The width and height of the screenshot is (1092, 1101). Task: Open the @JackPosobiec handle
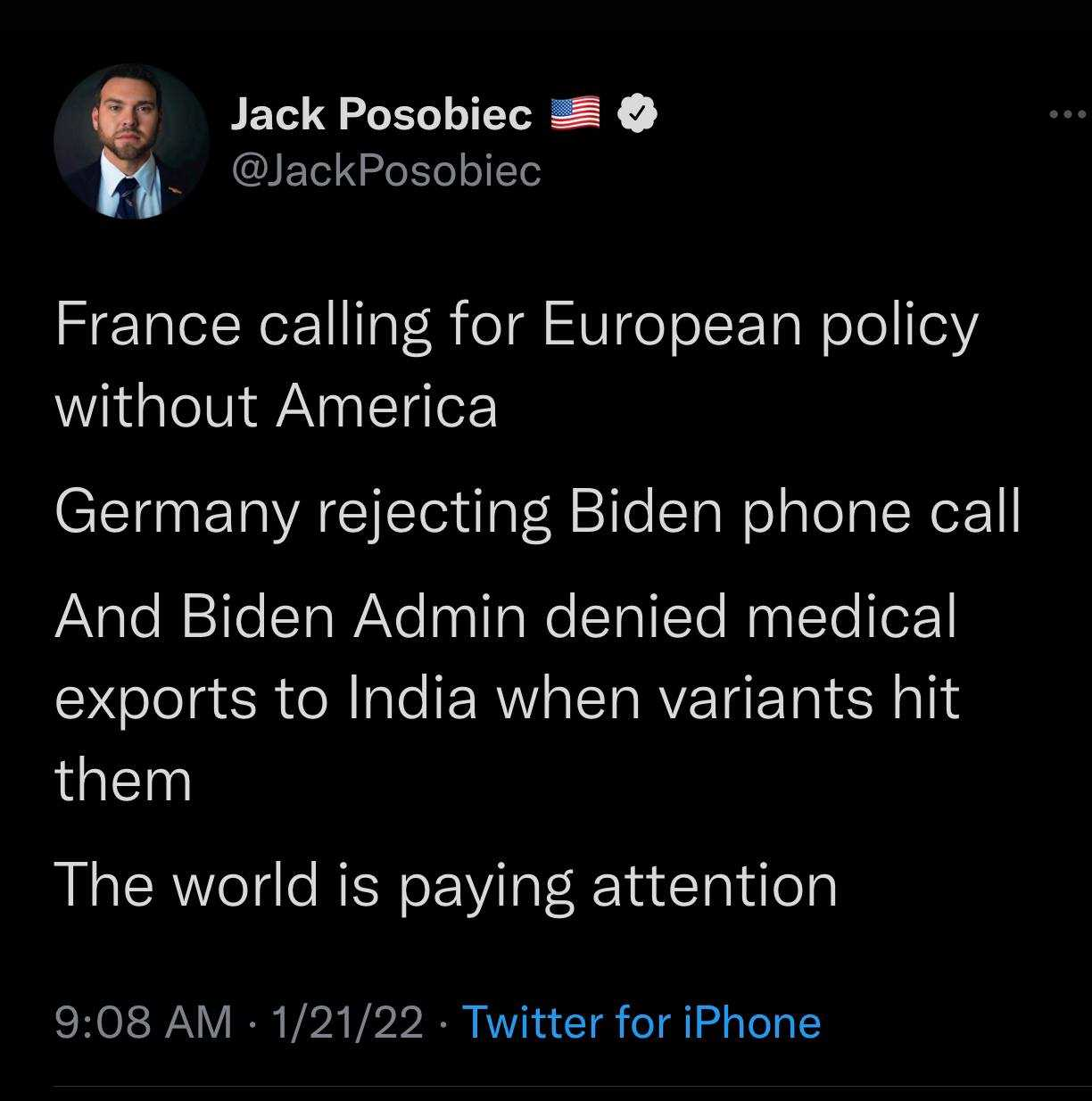pyautogui.click(x=385, y=170)
